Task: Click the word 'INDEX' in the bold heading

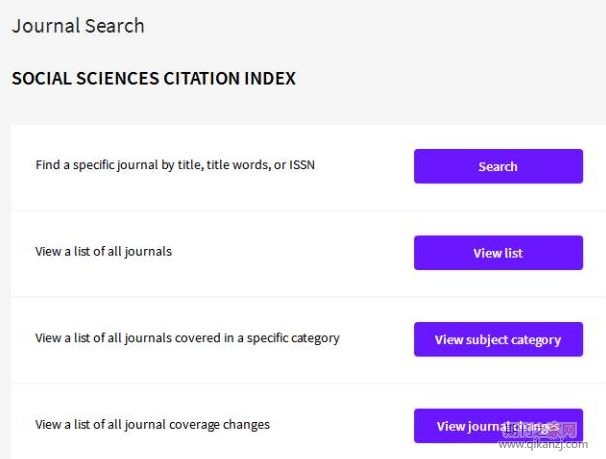Action: coord(270,78)
